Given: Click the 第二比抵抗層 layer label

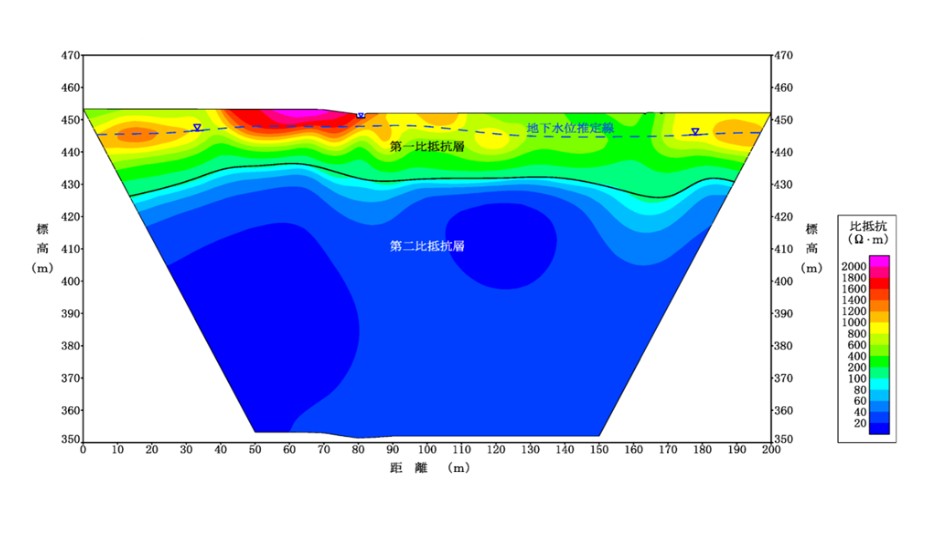Looking at the screenshot, I should tap(427, 245).
